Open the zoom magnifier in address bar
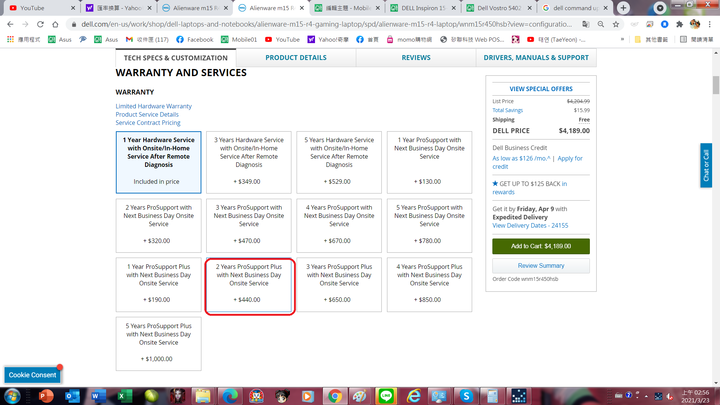The image size is (720, 405). [601, 24]
